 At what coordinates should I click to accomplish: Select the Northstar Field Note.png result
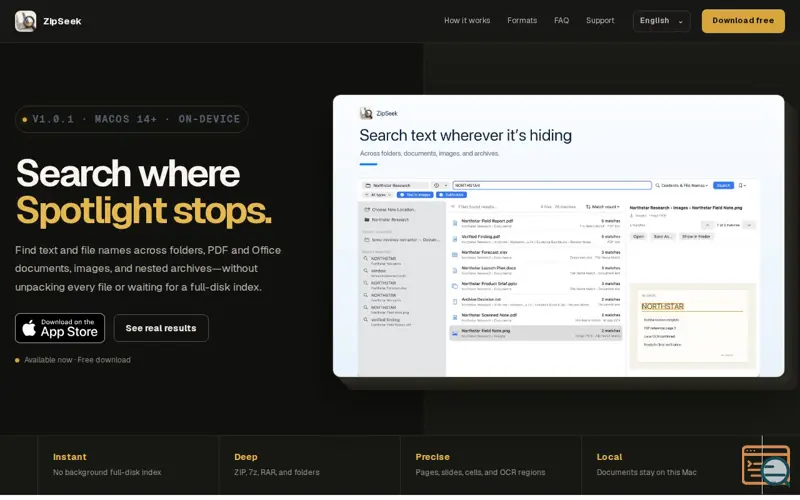[x=535, y=333]
